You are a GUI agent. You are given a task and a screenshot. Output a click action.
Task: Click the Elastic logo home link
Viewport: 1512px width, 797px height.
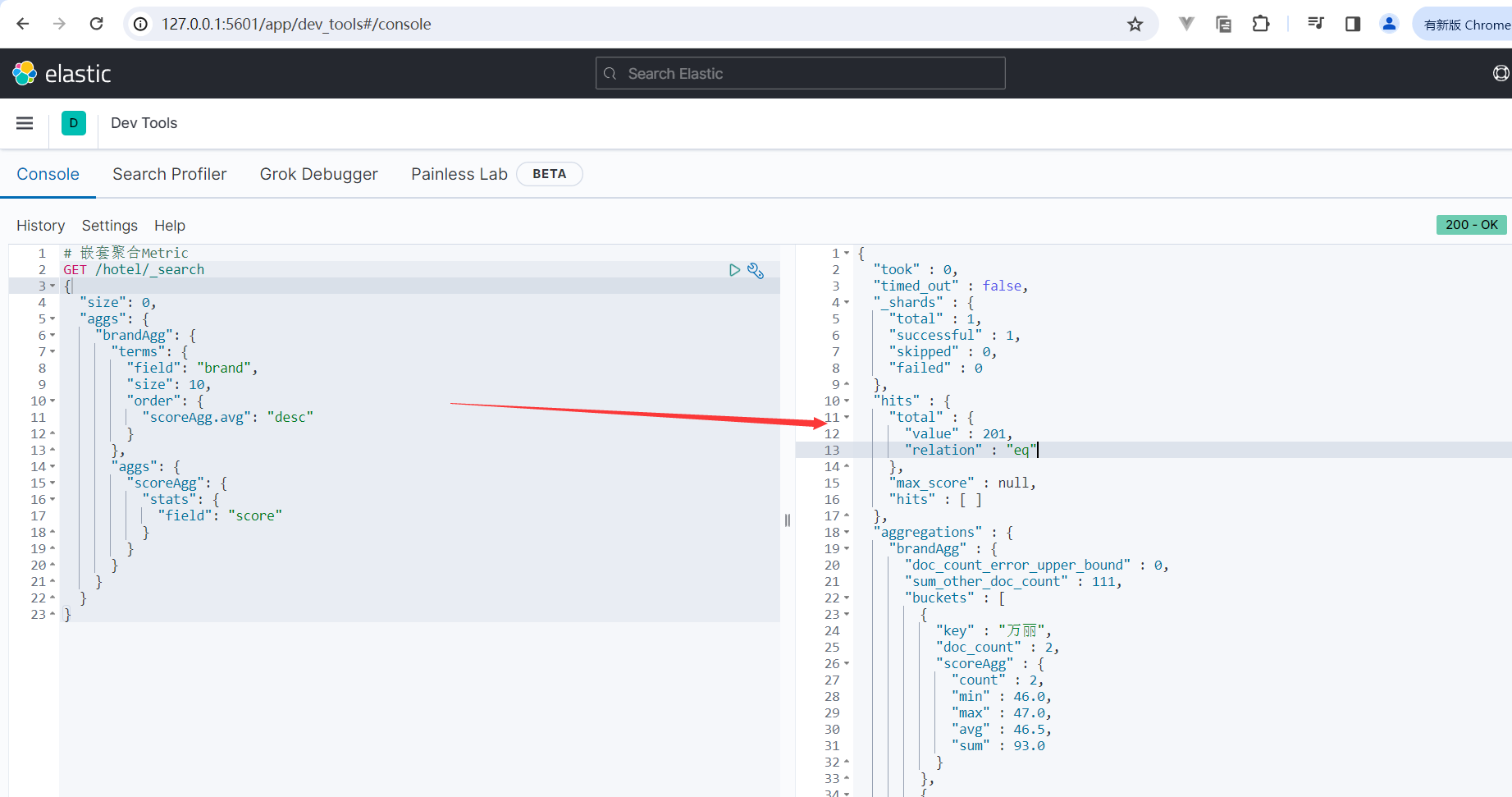(62, 74)
